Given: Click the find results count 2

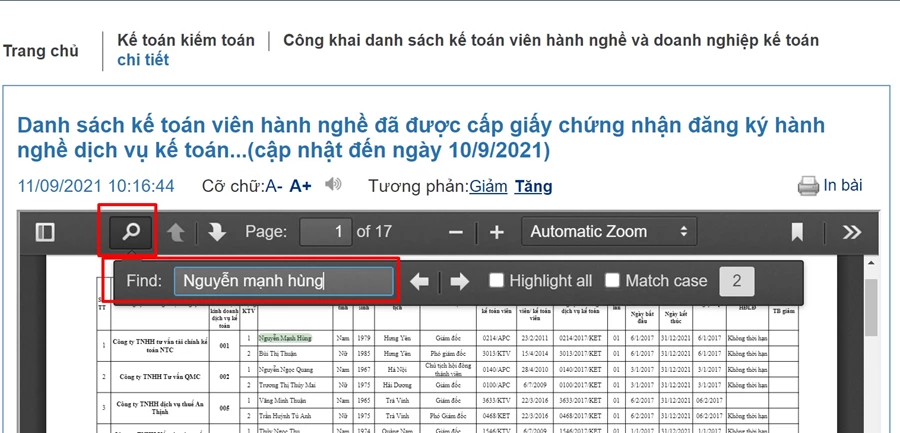Looking at the screenshot, I should point(736,281).
